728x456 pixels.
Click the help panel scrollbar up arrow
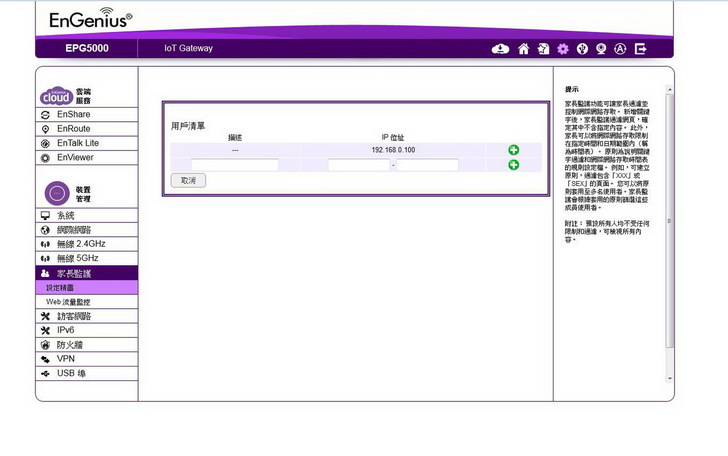pos(670,90)
